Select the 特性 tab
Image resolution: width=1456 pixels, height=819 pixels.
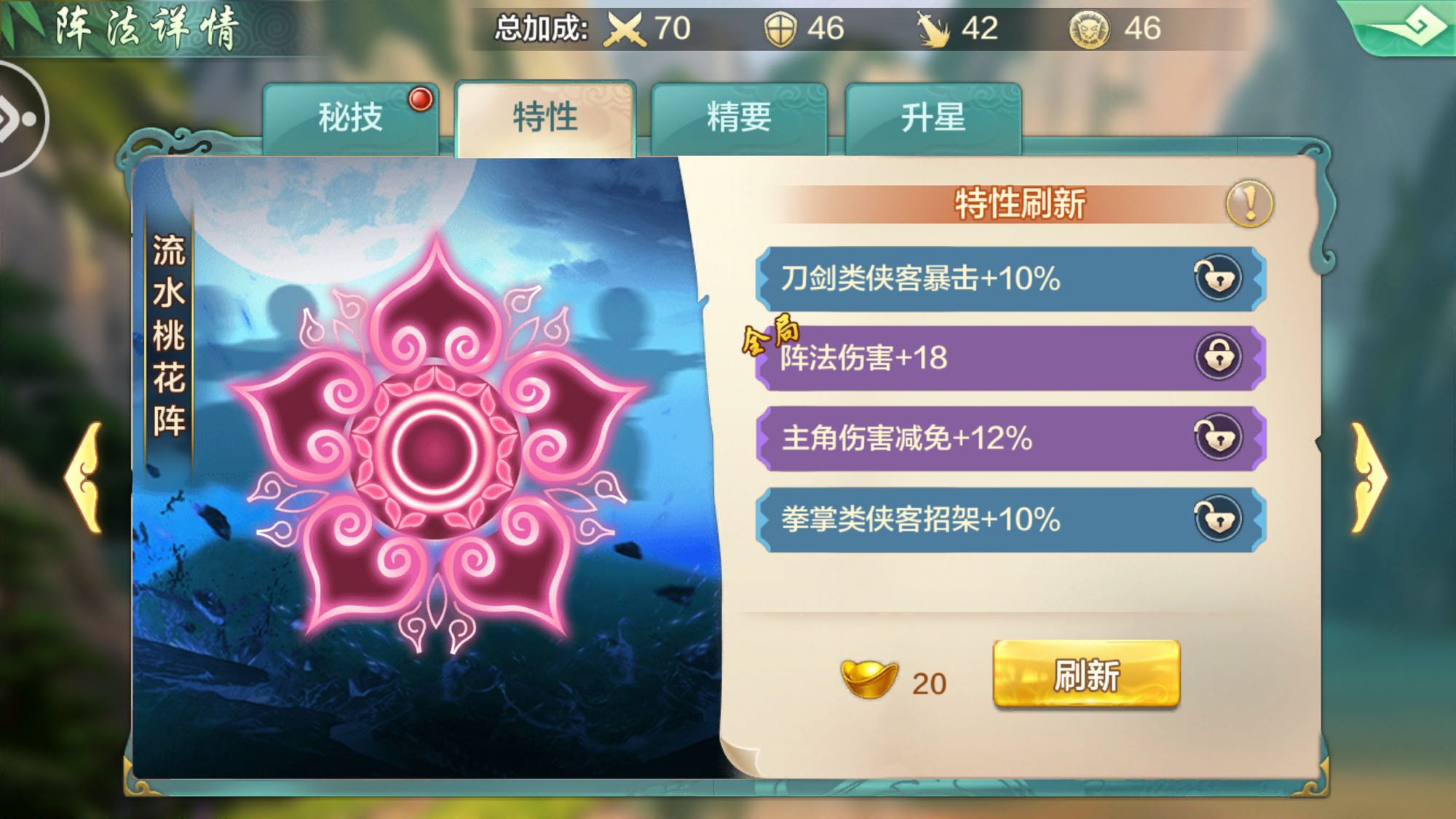[x=545, y=119]
